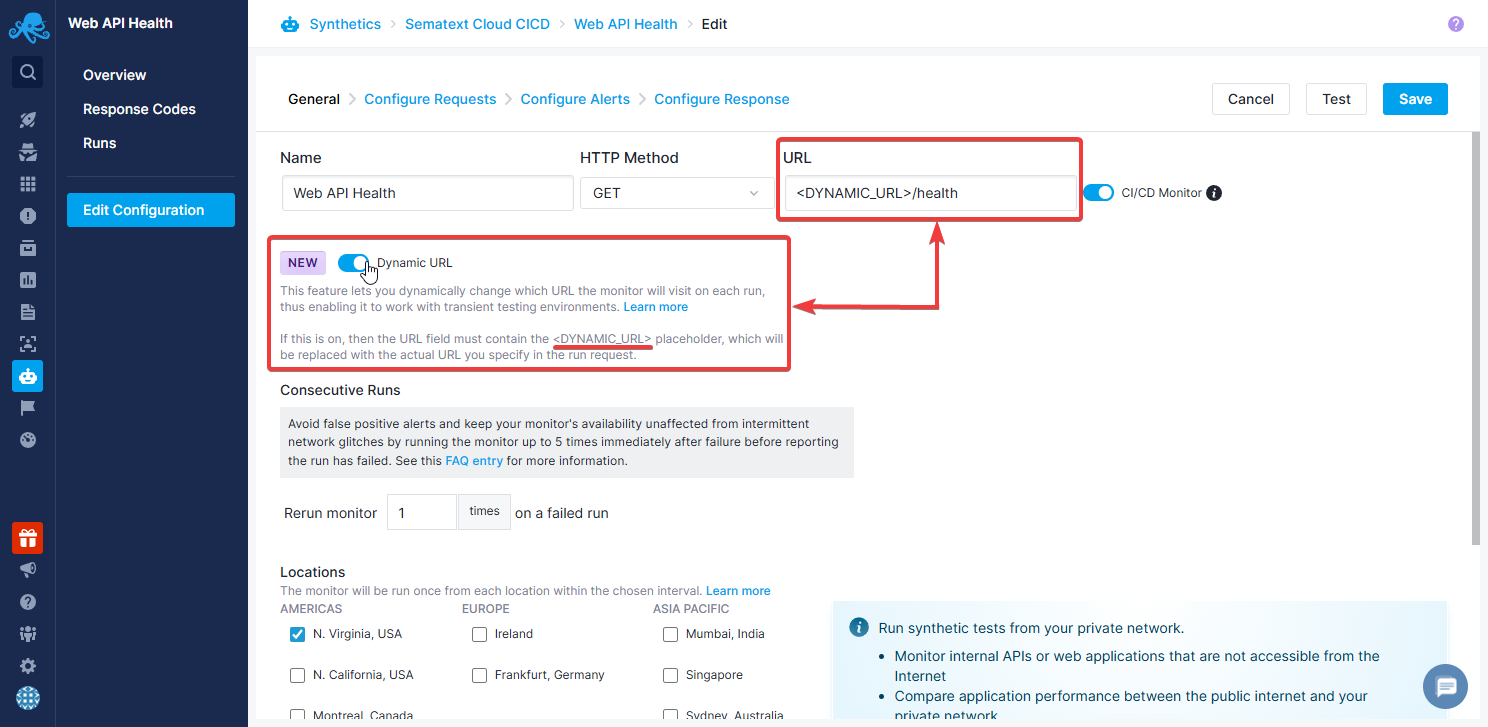Open the spy hat icon in sidebar

[x=28, y=152]
